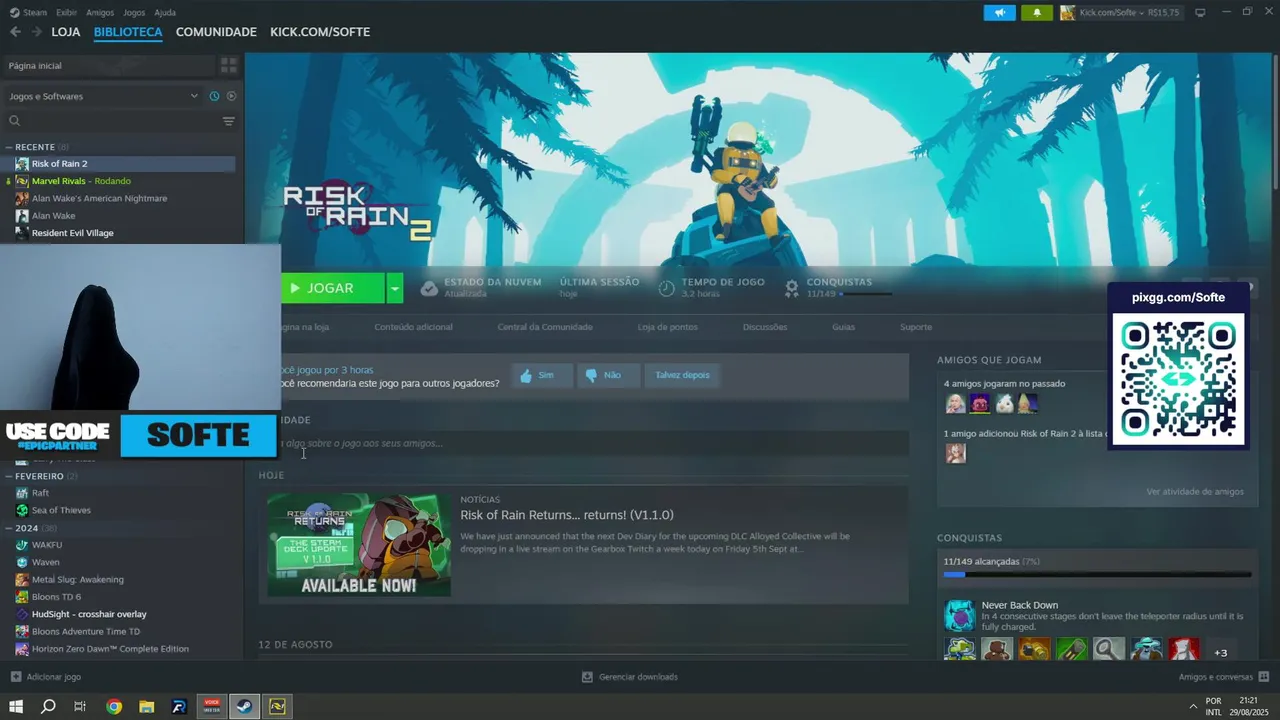Viewport: 1280px width, 720px height.
Task: Click the Adicionar jogo plus icon
Action: (x=16, y=677)
